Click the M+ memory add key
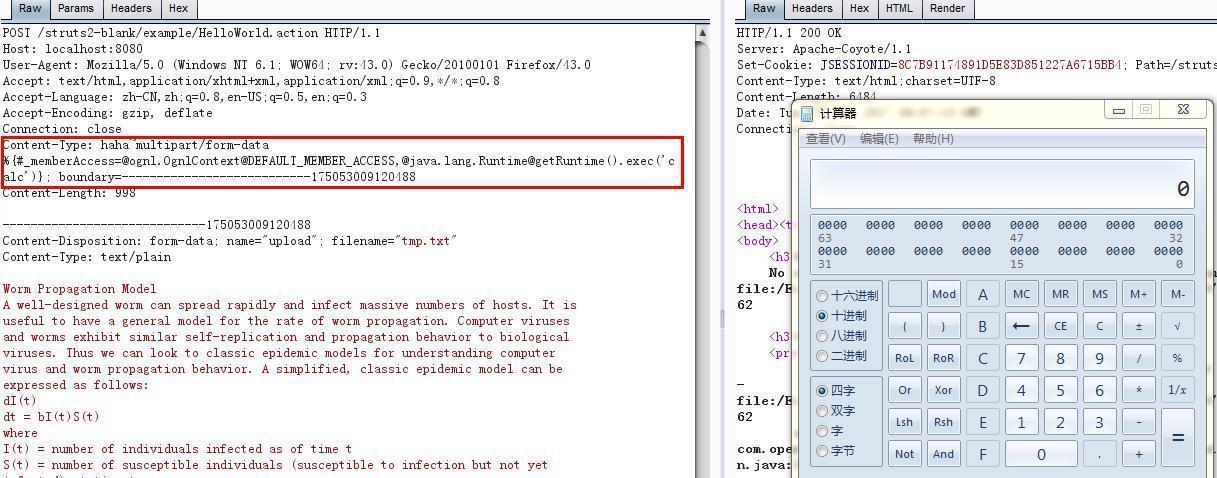 [1138, 294]
